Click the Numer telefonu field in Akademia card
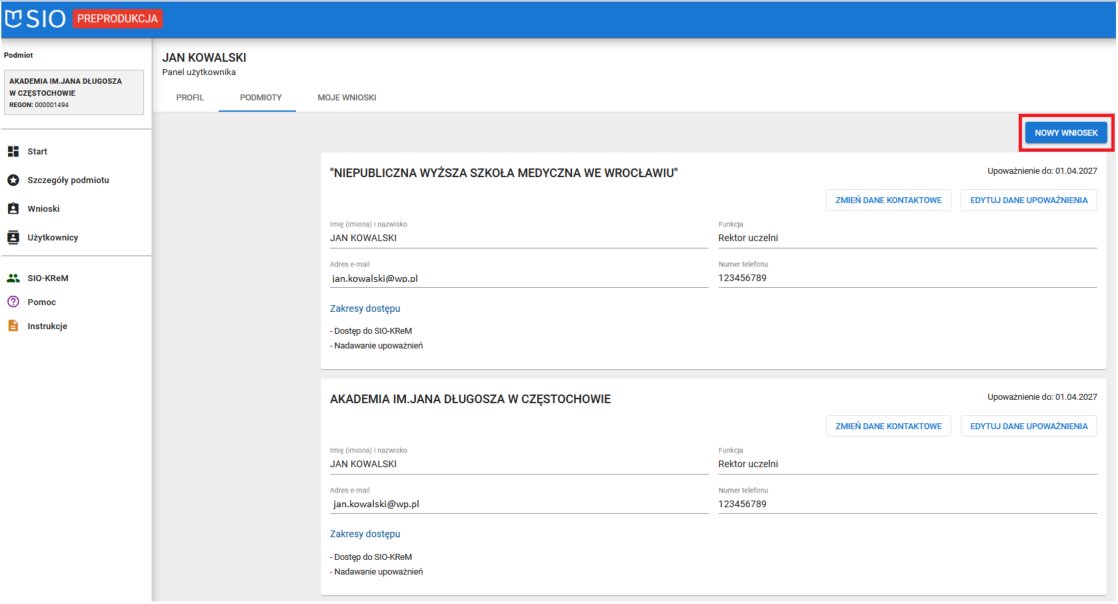1118x604 pixels. coord(907,505)
